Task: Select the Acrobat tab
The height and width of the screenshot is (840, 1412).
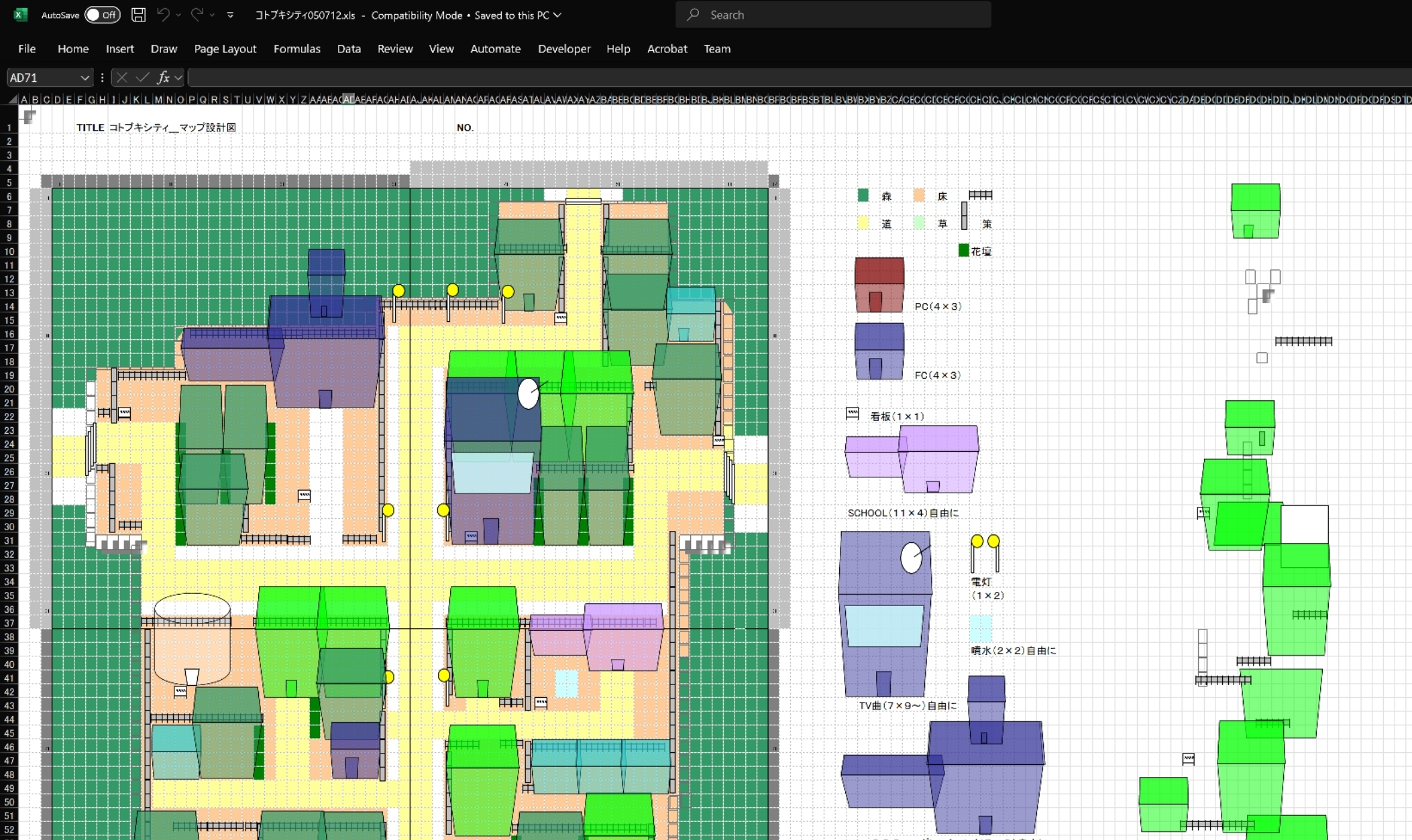Action: point(667,48)
